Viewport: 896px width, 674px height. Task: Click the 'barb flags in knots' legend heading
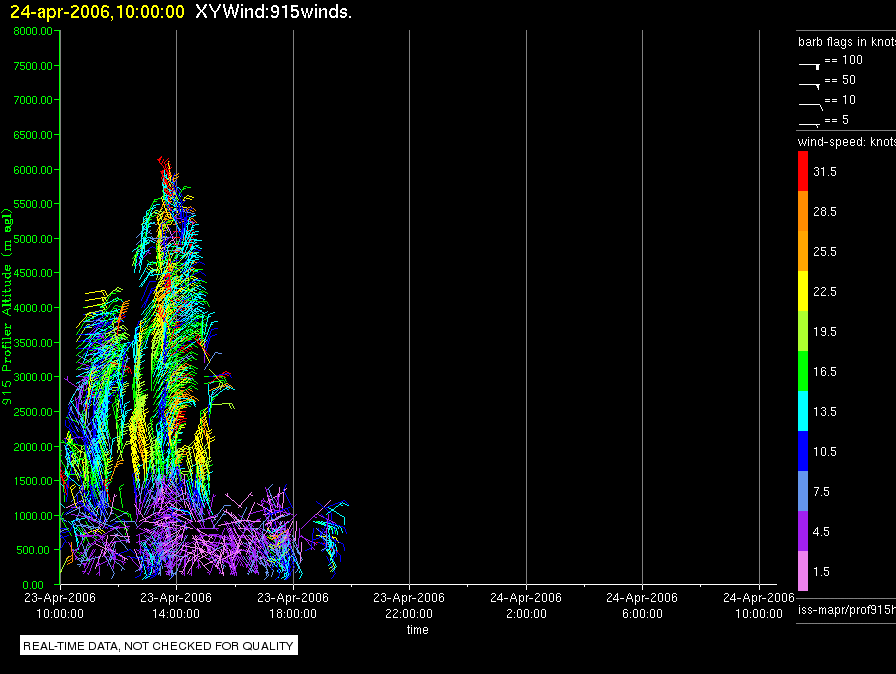tap(847, 42)
